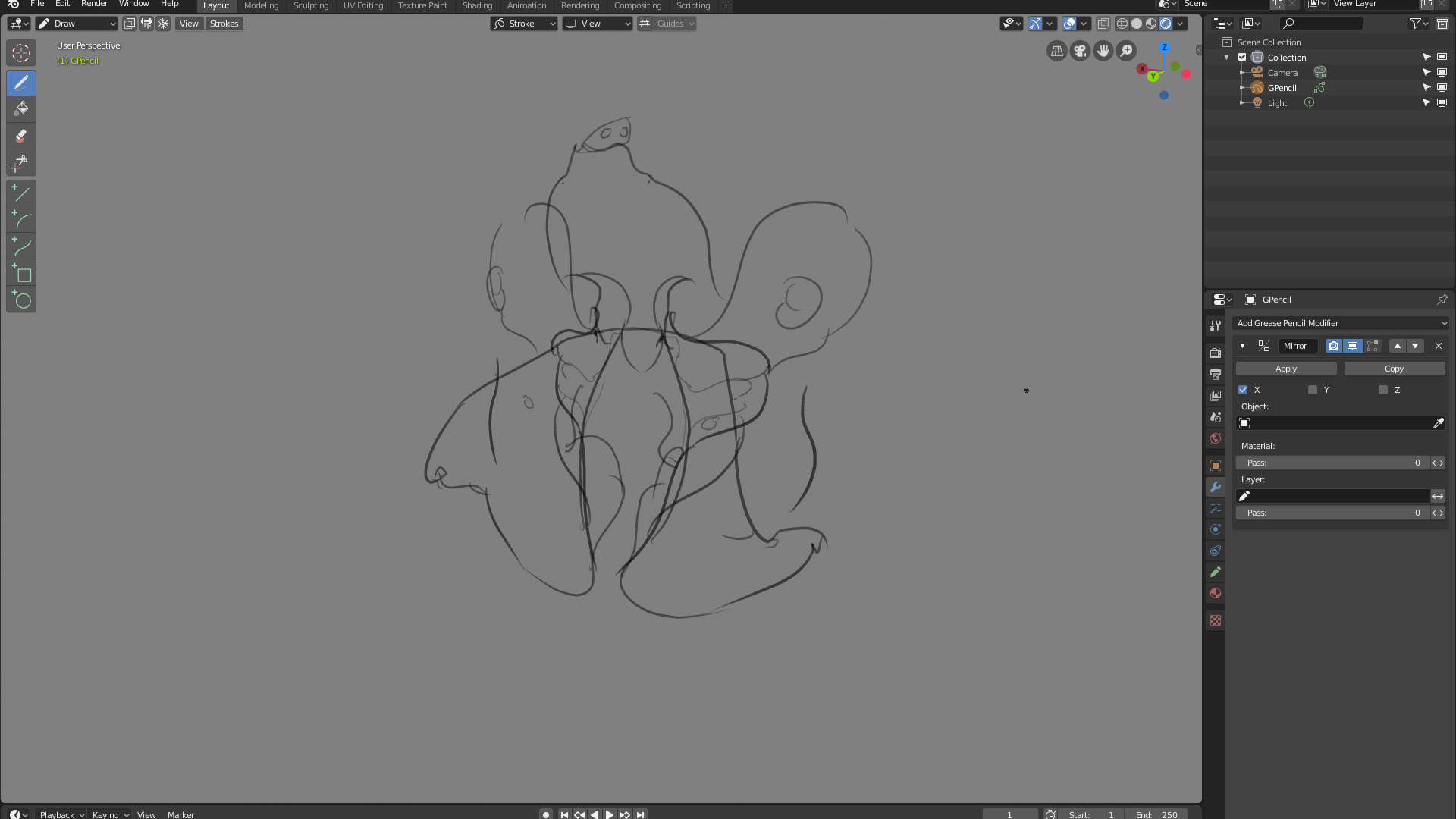Select the Arc primitive tool
This screenshot has width=1456, height=819.
click(21, 220)
